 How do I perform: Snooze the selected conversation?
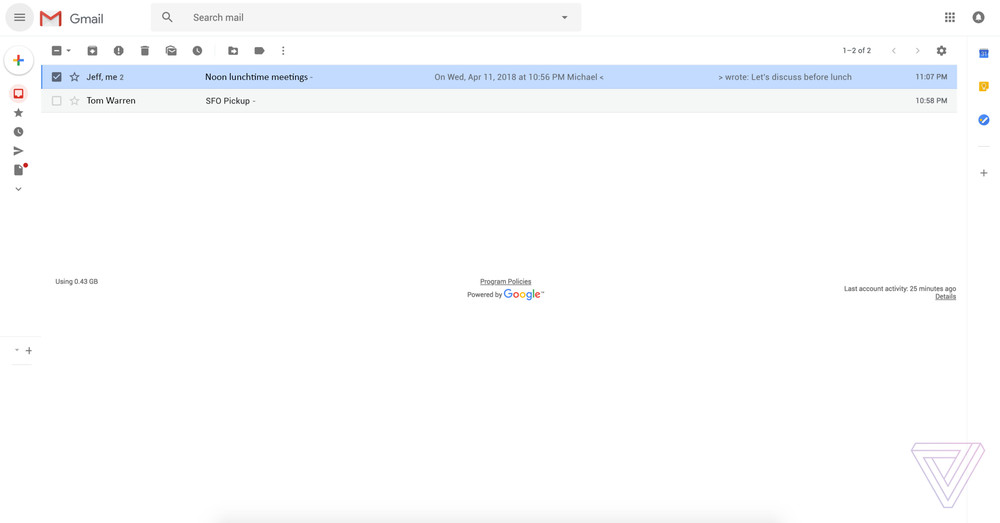(x=197, y=51)
